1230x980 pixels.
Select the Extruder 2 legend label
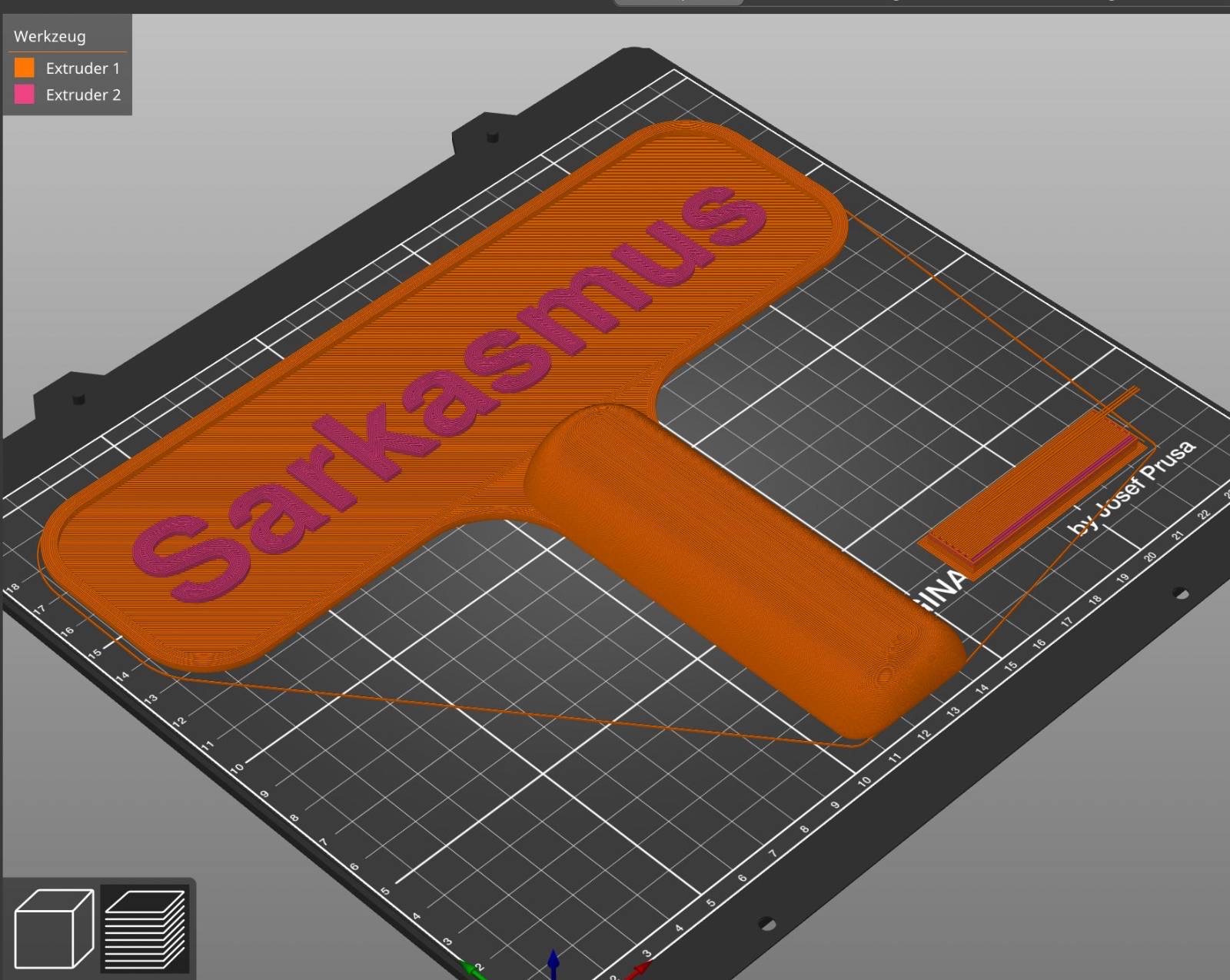(x=83, y=95)
